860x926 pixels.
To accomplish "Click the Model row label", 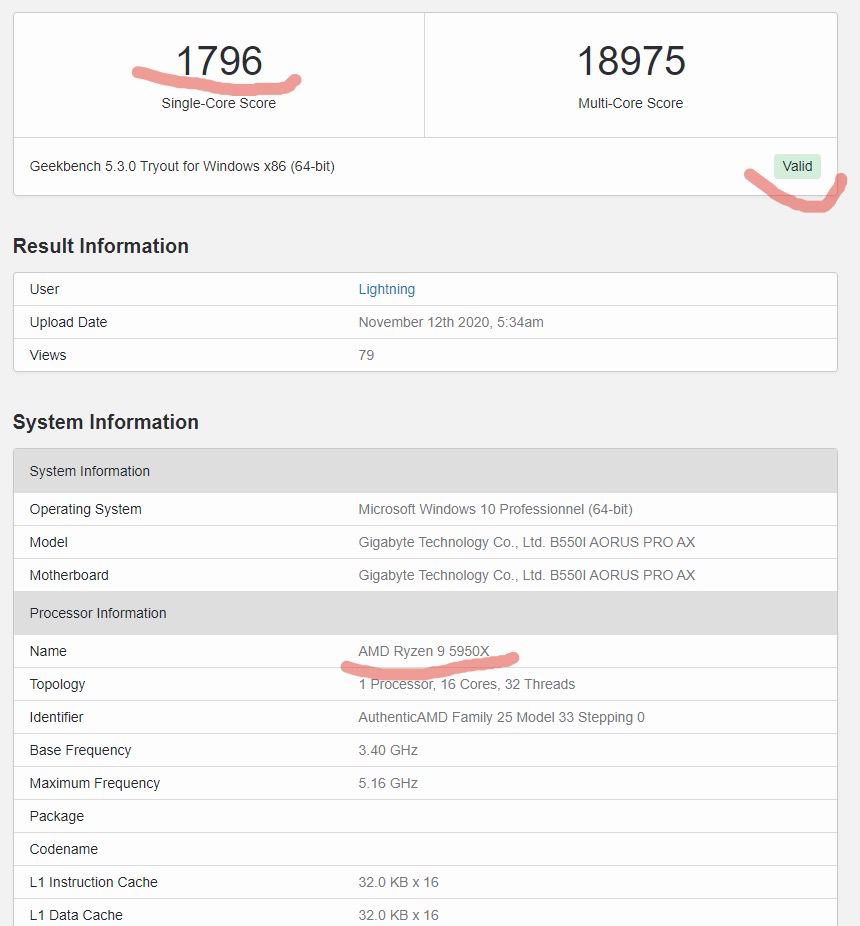I will (48, 543).
